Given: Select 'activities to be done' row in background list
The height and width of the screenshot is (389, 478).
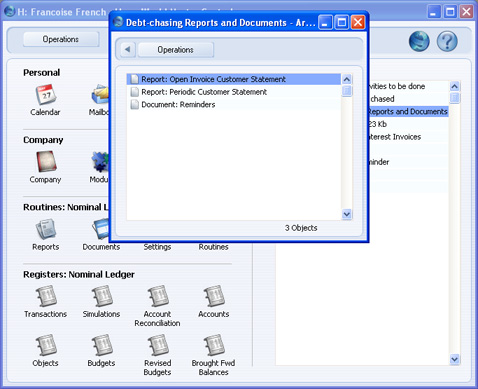Looking at the screenshot, I should 408,86.
